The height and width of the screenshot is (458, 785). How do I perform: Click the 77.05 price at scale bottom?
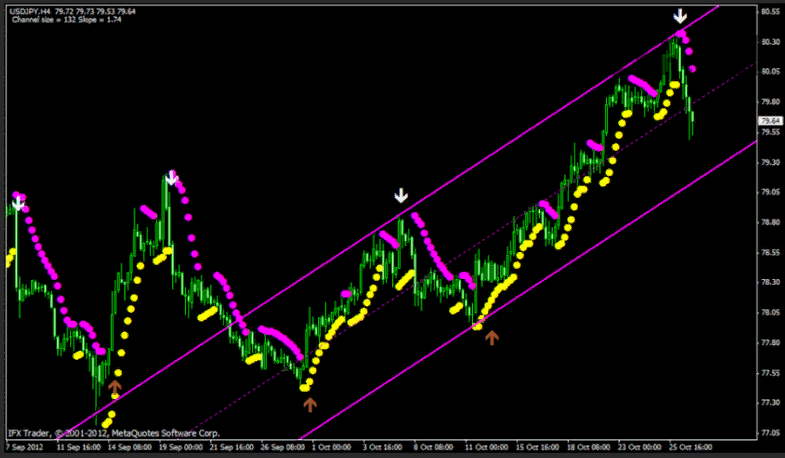(770, 433)
